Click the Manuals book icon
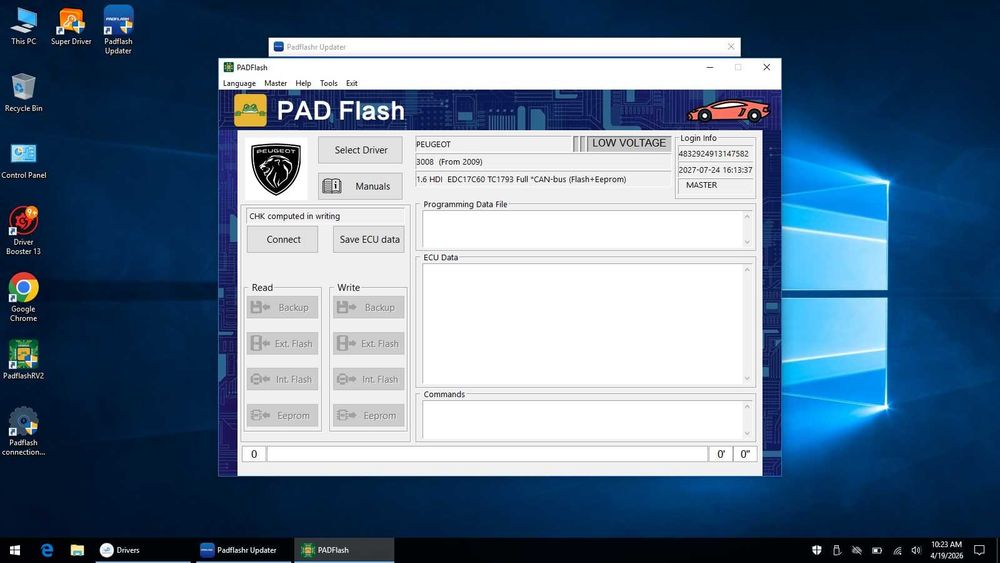 [332, 186]
